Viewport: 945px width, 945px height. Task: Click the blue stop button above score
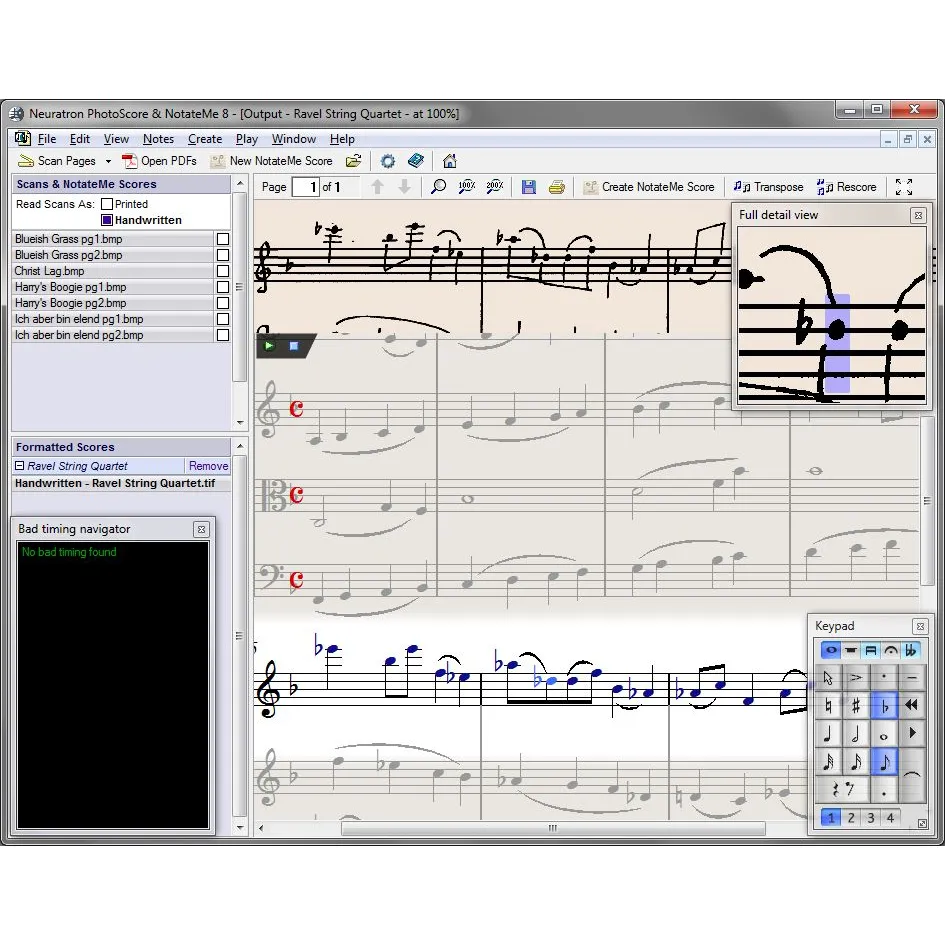294,346
